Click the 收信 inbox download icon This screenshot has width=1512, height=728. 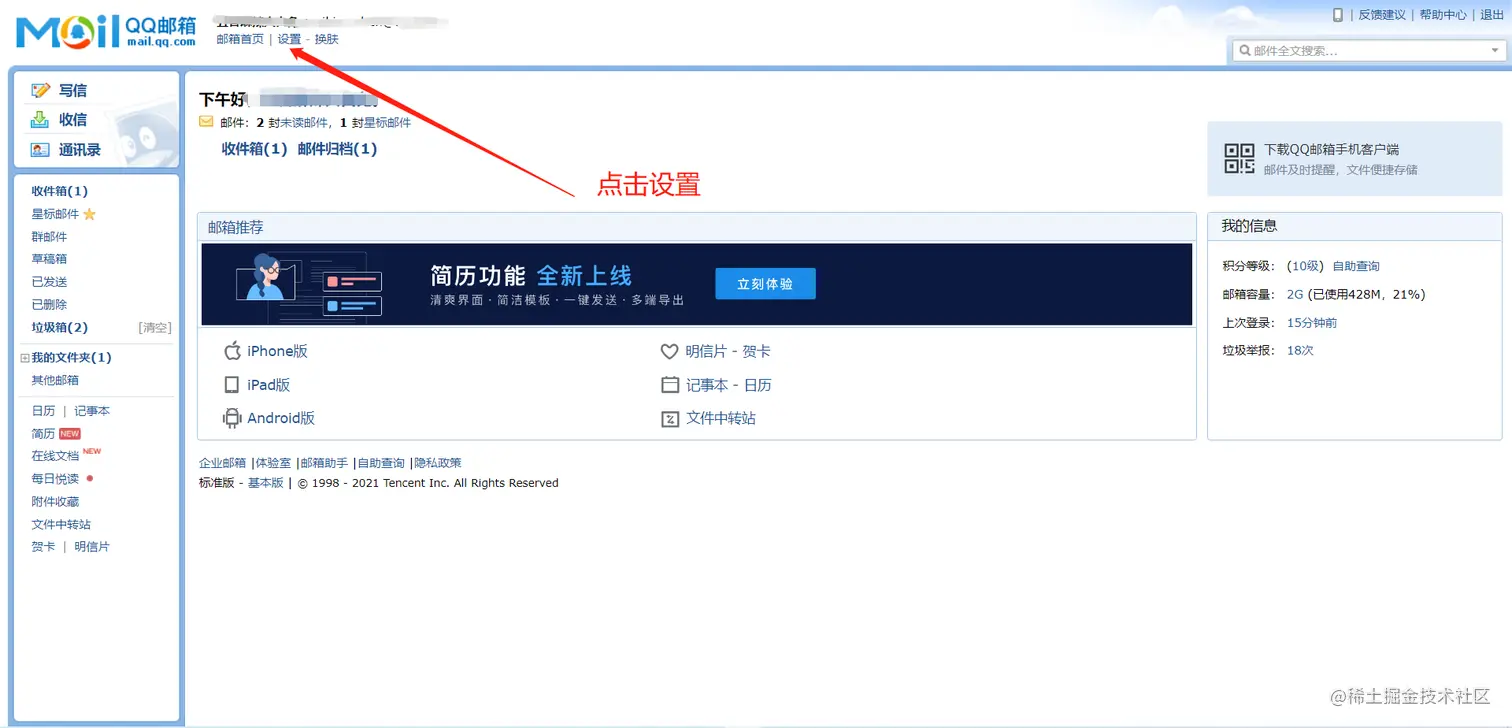pyautogui.click(x=40, y=120)
